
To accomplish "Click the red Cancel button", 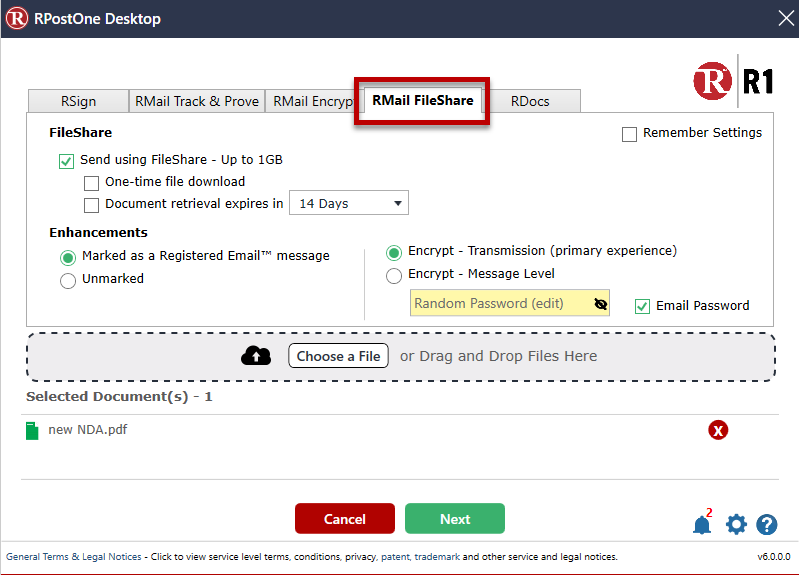I will (345, 519).
